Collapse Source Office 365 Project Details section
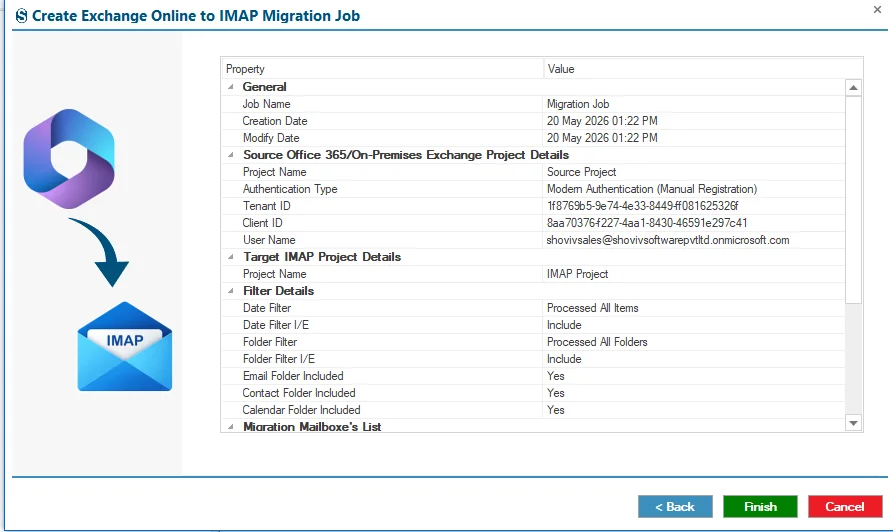The image size is (893, 532). pyautogui.click(x=231, y=155)
